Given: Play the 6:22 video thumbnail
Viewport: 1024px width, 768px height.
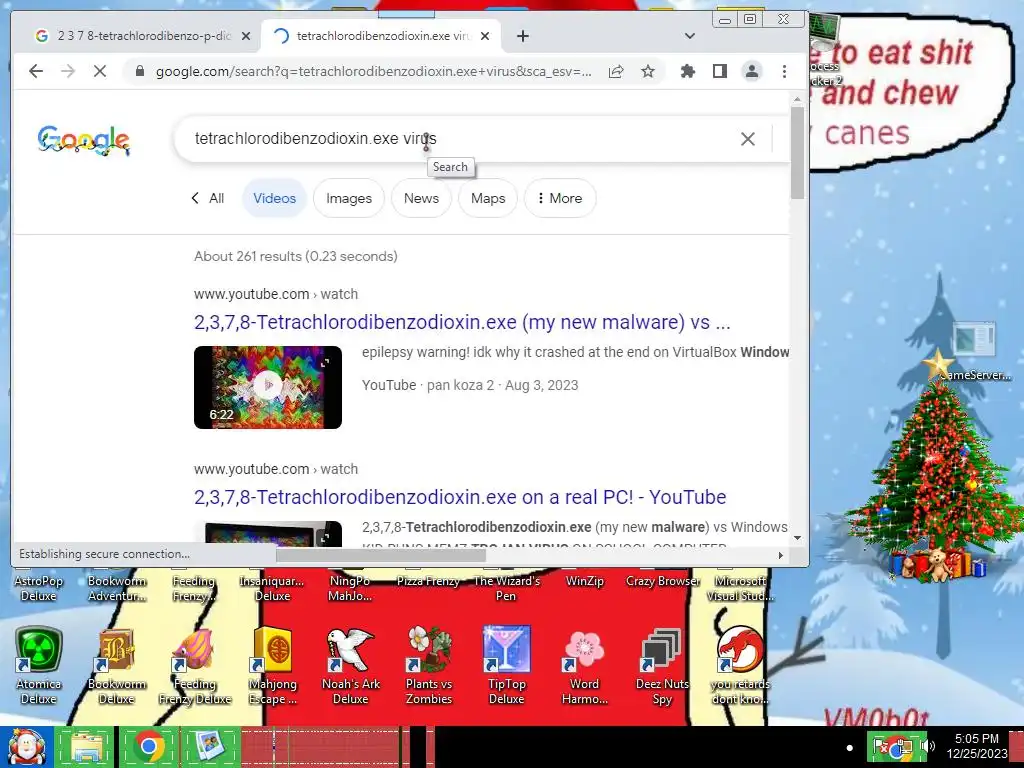Looking at the screenshot, I should point(268,387).
